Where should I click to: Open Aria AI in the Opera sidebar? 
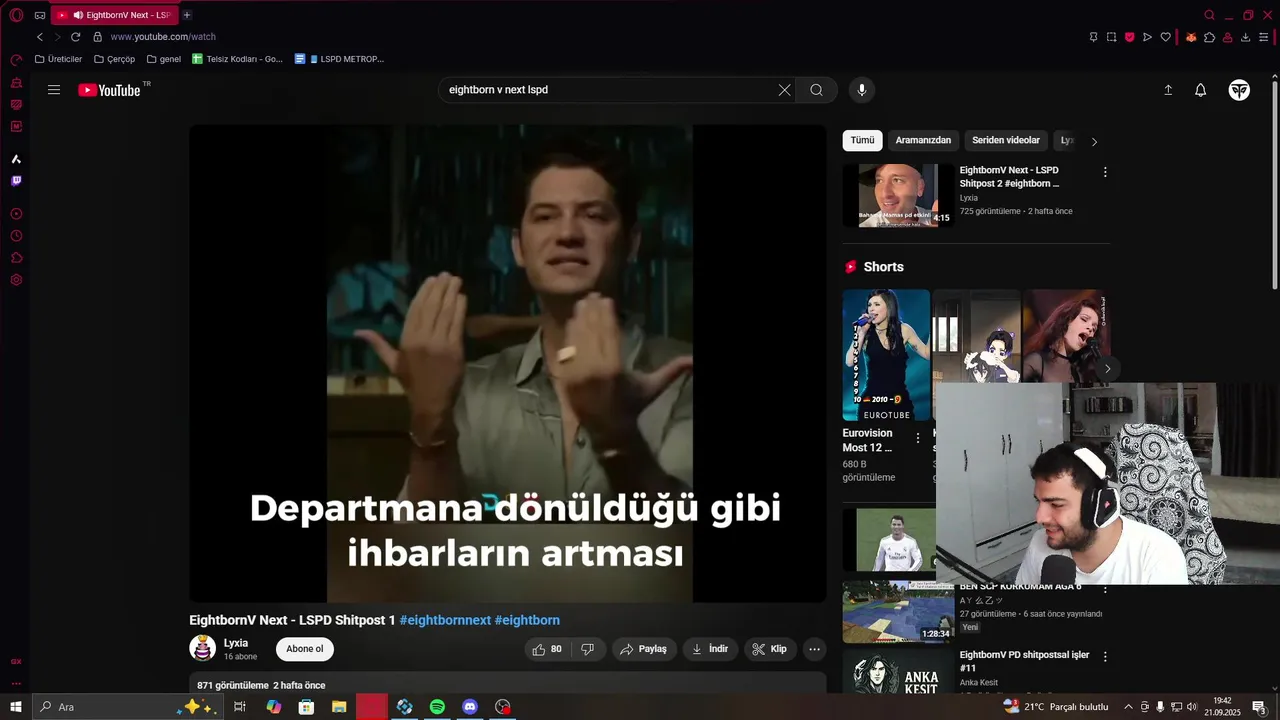tap(16, 159)
